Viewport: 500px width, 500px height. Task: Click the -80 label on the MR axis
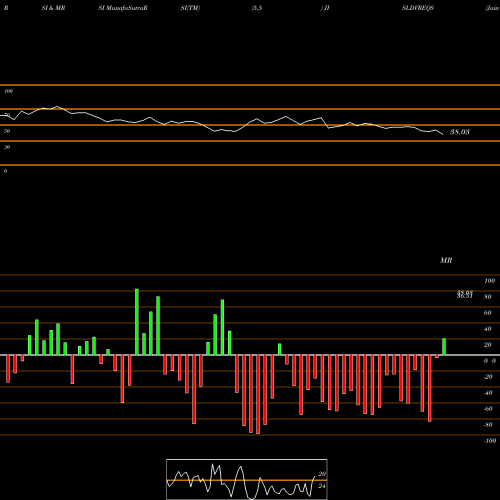(488, 425)
